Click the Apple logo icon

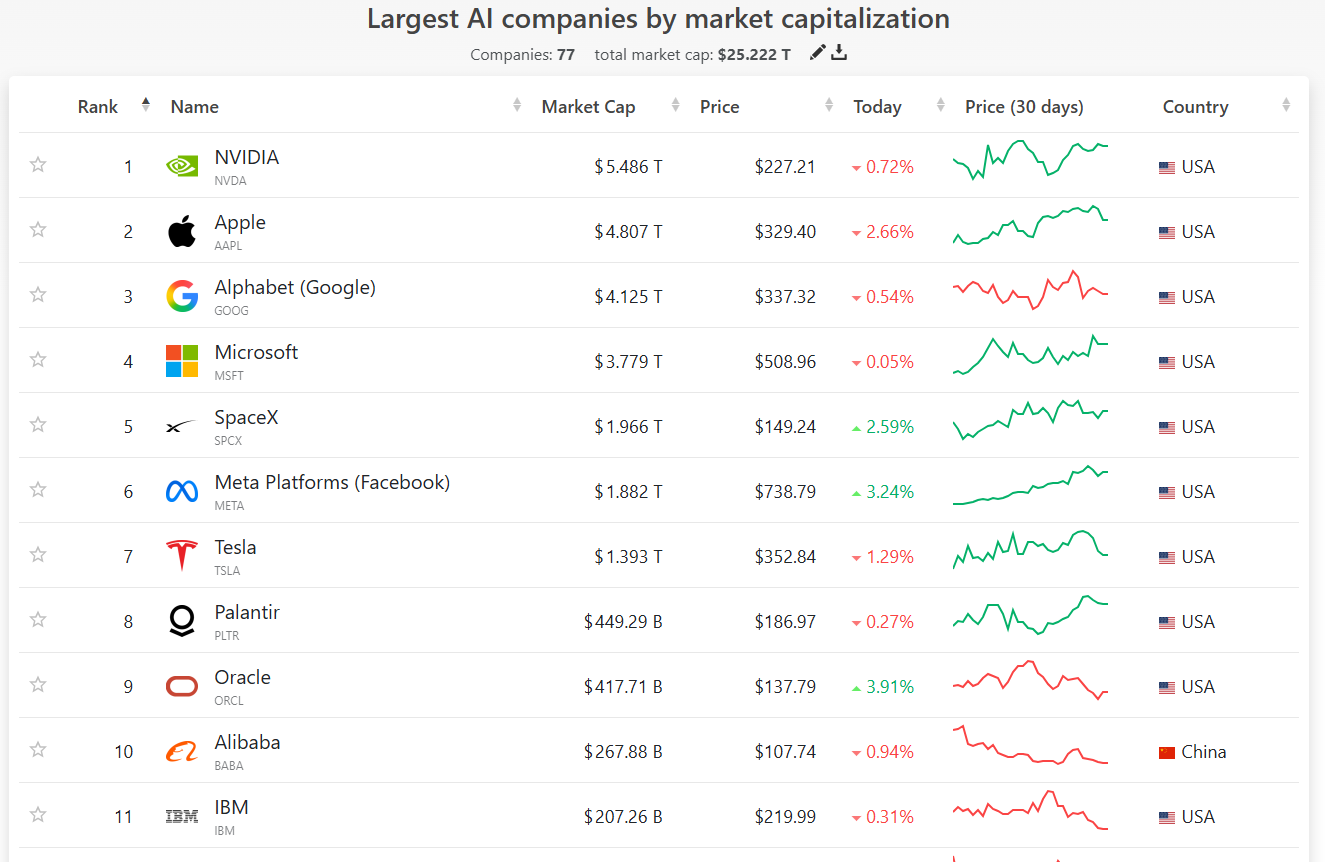pos(182,232)
